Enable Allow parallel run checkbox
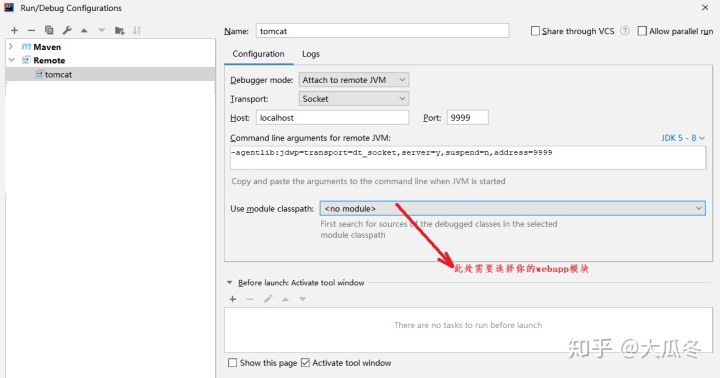The height and width of the screenshot is (378, 720). point(642,31)
